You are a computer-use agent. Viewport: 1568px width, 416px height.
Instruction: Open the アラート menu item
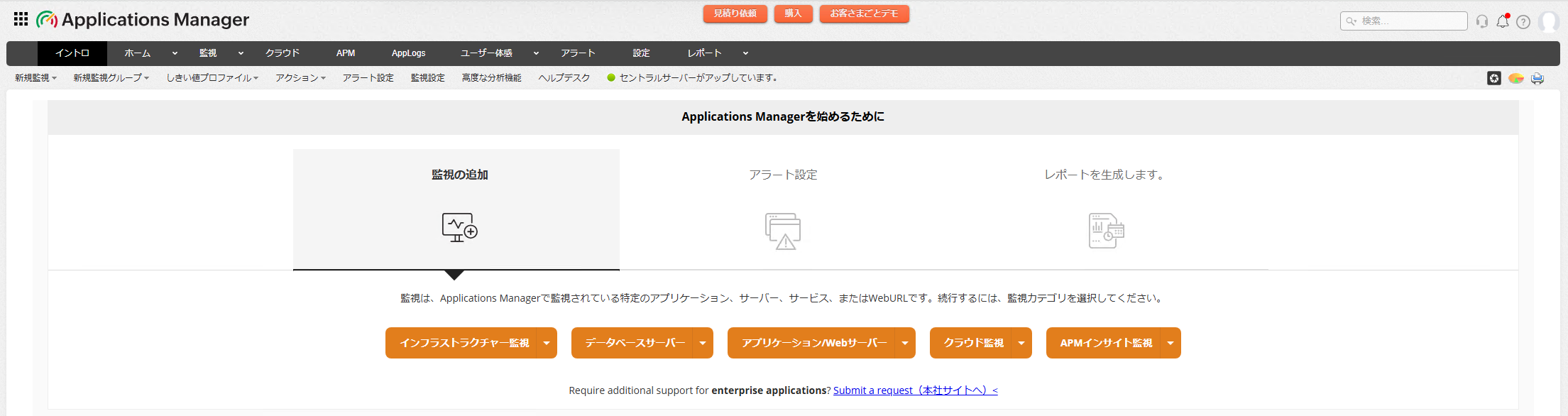[578, 53]
